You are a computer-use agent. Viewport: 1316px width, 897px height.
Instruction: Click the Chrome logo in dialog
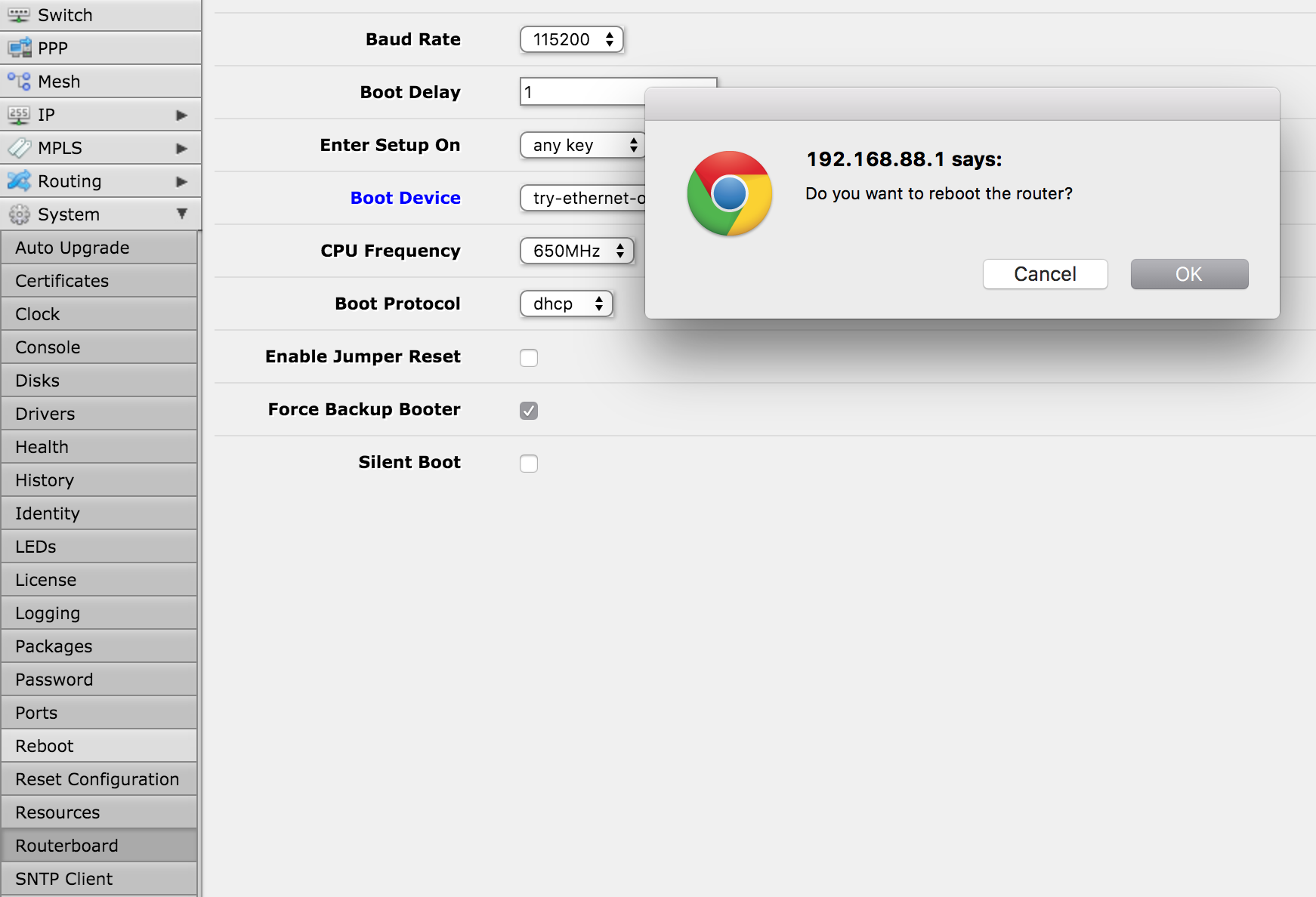click(730, 194)
